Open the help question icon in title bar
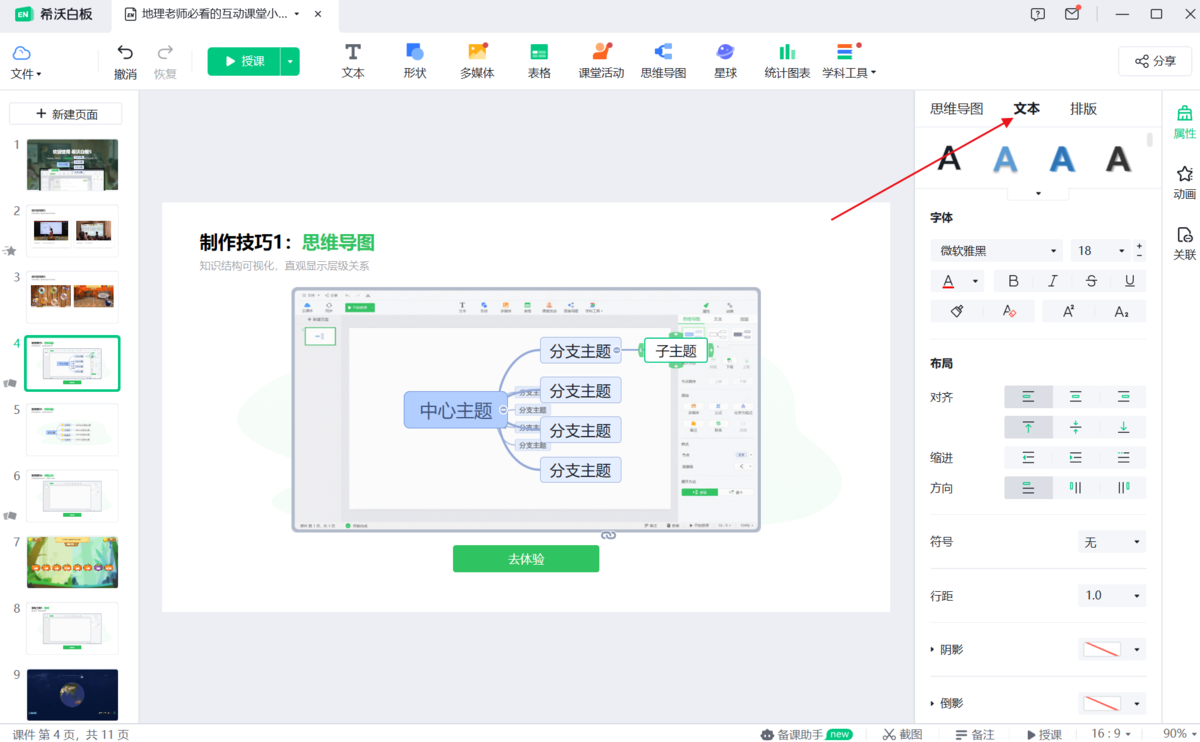 1038,14
